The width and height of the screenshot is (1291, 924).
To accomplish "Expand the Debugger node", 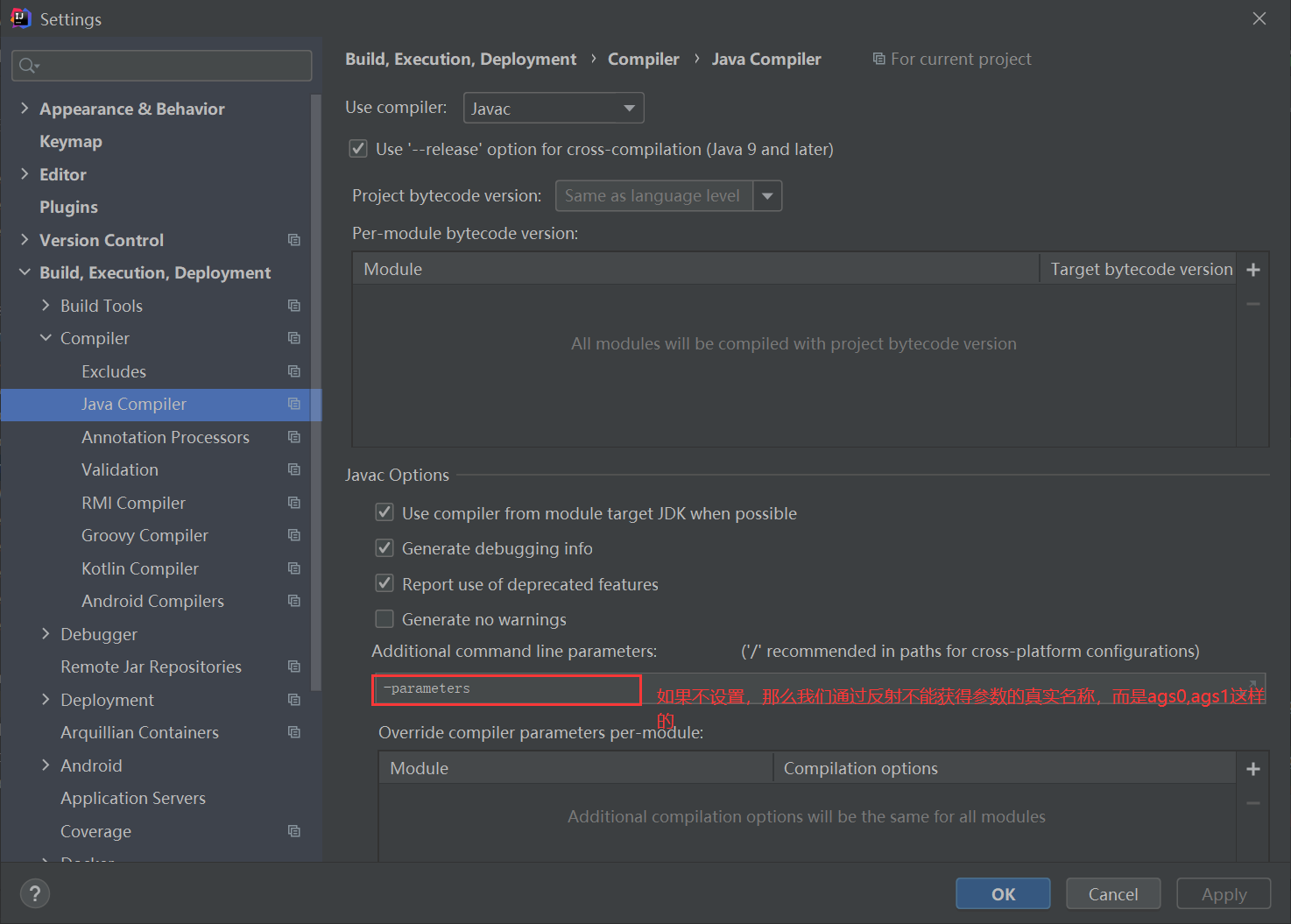I will [46, 634].
